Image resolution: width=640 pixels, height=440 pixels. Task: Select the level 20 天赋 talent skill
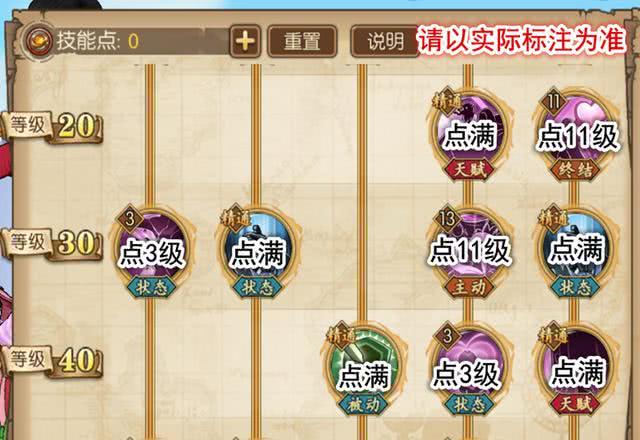click(469, 133)
